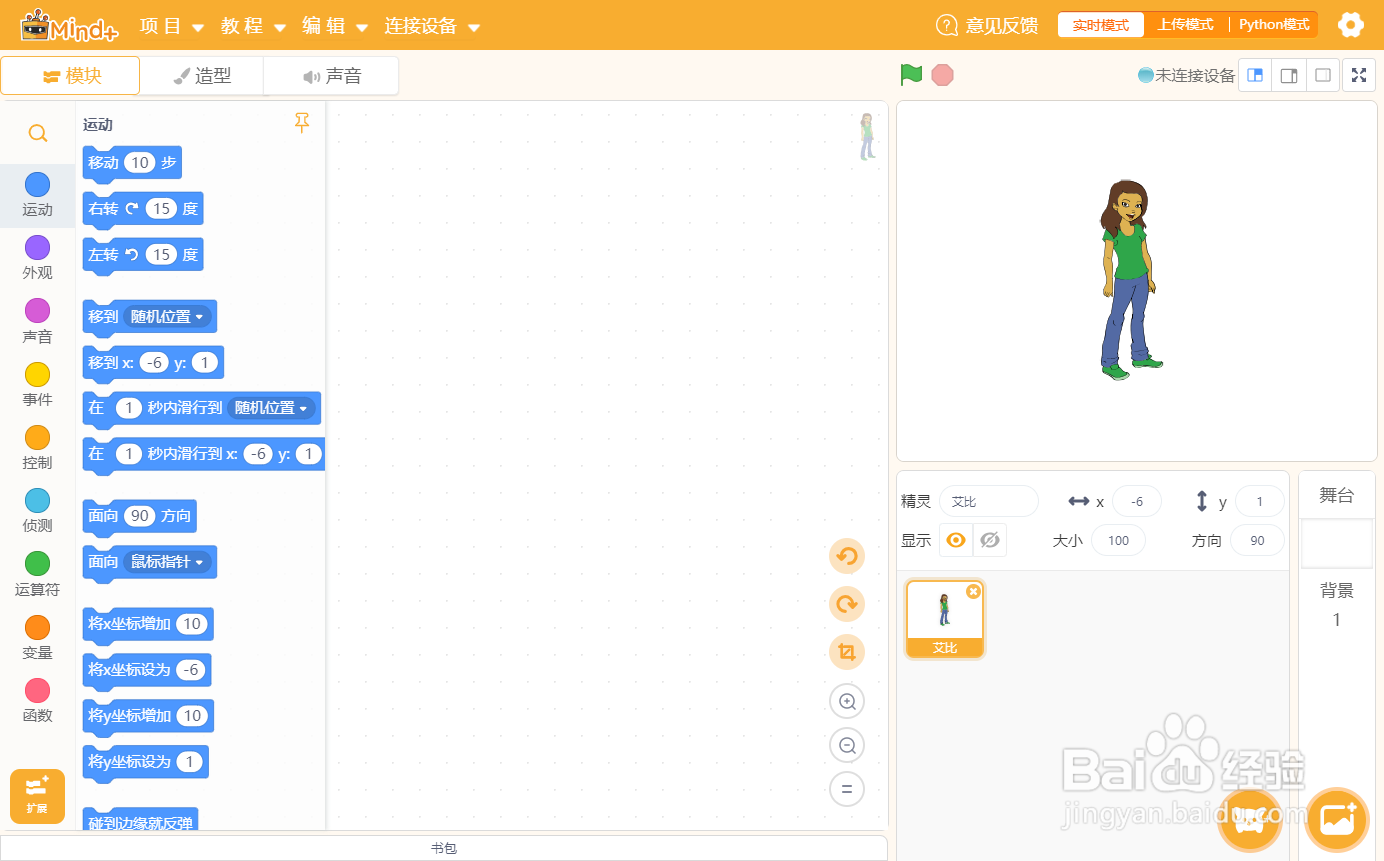This screenshot has width=1384, height=861.
Task: Open the 教程 tutorial menu
Action: coord(254,26)
